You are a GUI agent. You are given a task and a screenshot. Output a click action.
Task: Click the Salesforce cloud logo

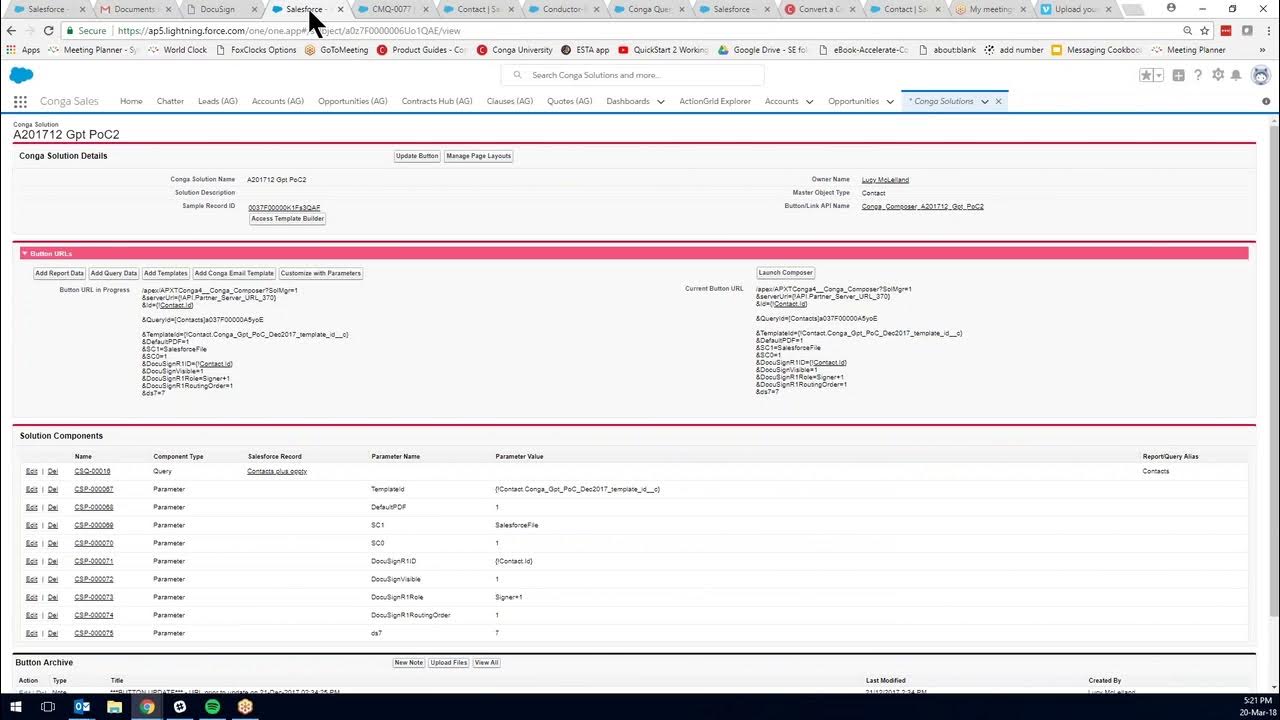tap(21, 75)
